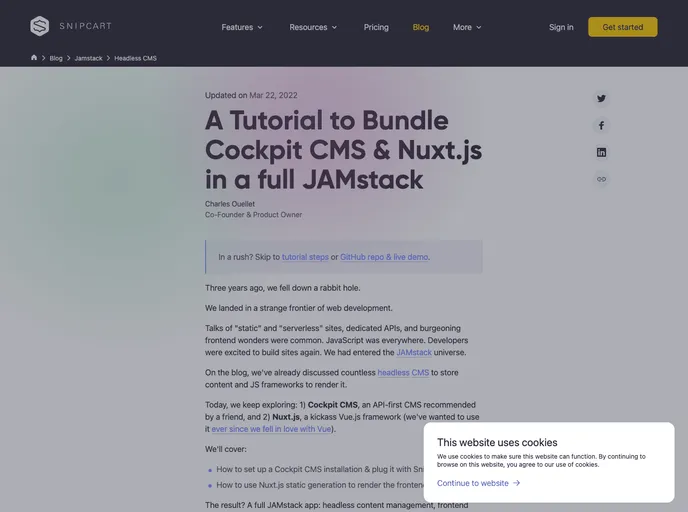Click the Get started button
The image size is (688, 512).
pyautogui.click(x=622, y=27)
